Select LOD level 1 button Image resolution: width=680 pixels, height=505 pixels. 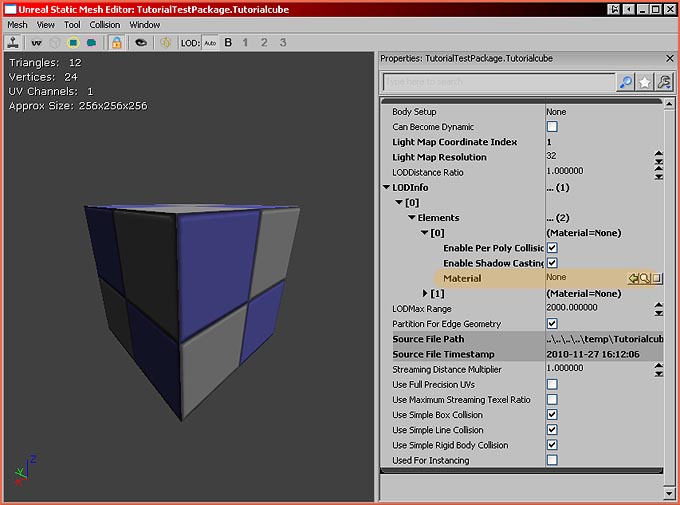pyautogui.click(x=245, y=43)
